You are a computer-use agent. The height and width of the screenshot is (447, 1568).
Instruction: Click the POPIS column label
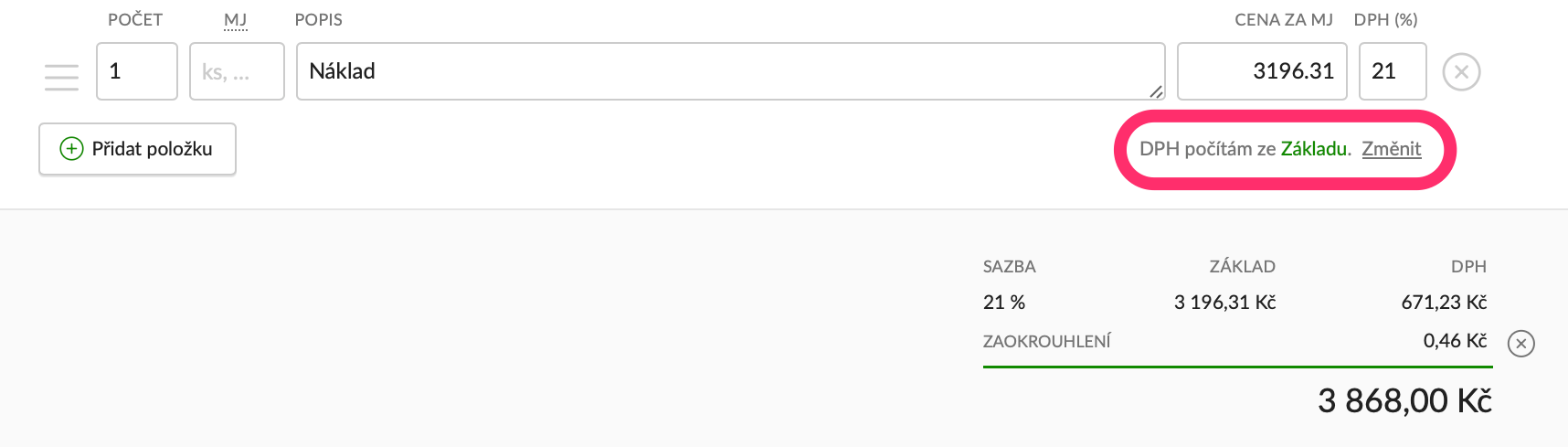click(x=318, y=20)
